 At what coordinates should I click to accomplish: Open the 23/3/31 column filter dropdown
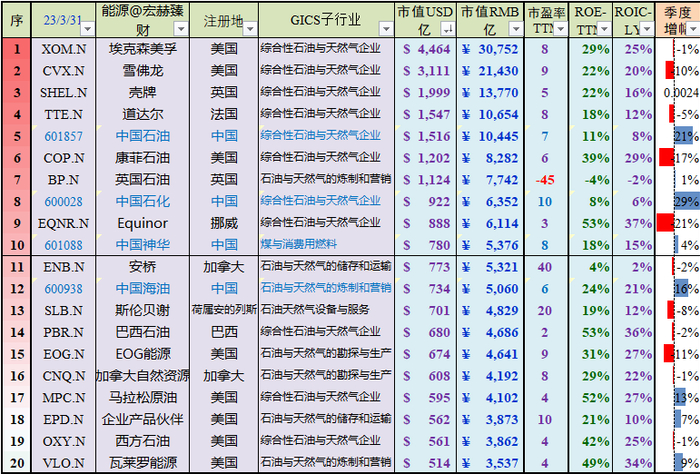pos(88,29)
